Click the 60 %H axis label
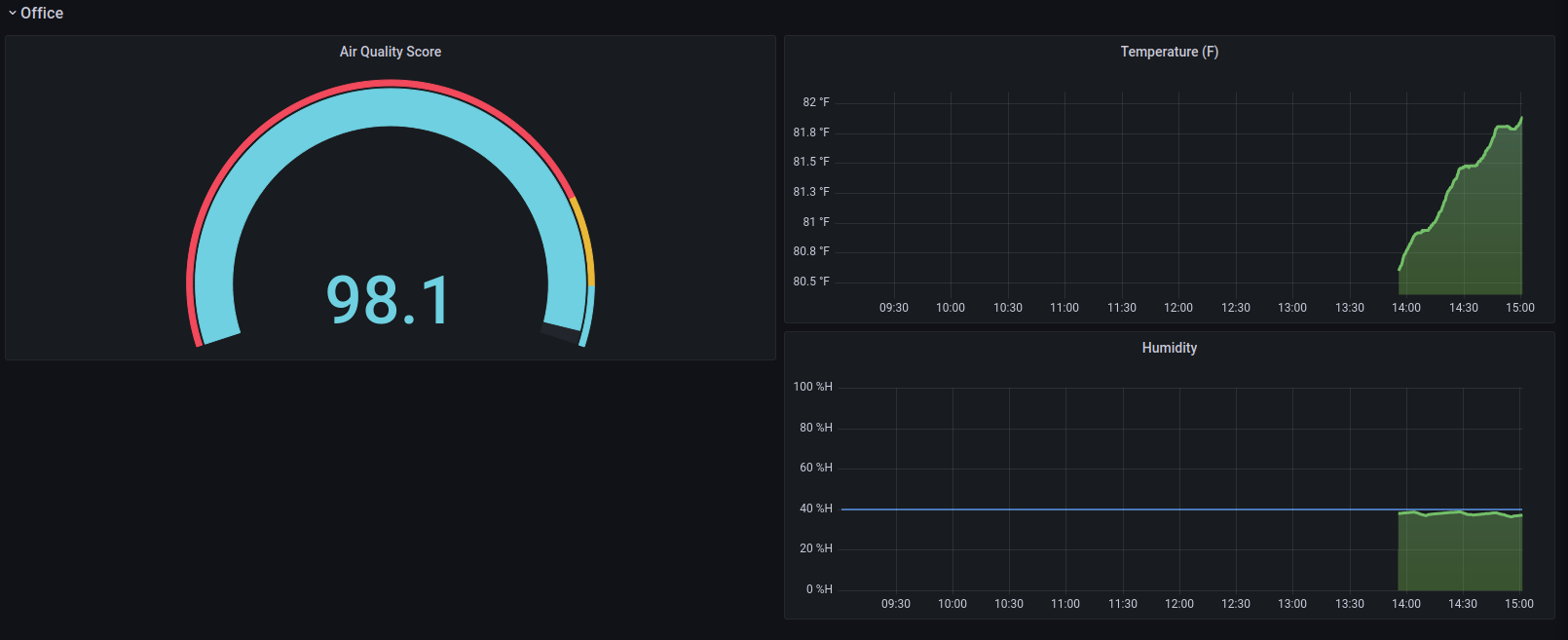 [x=816, y=468]
